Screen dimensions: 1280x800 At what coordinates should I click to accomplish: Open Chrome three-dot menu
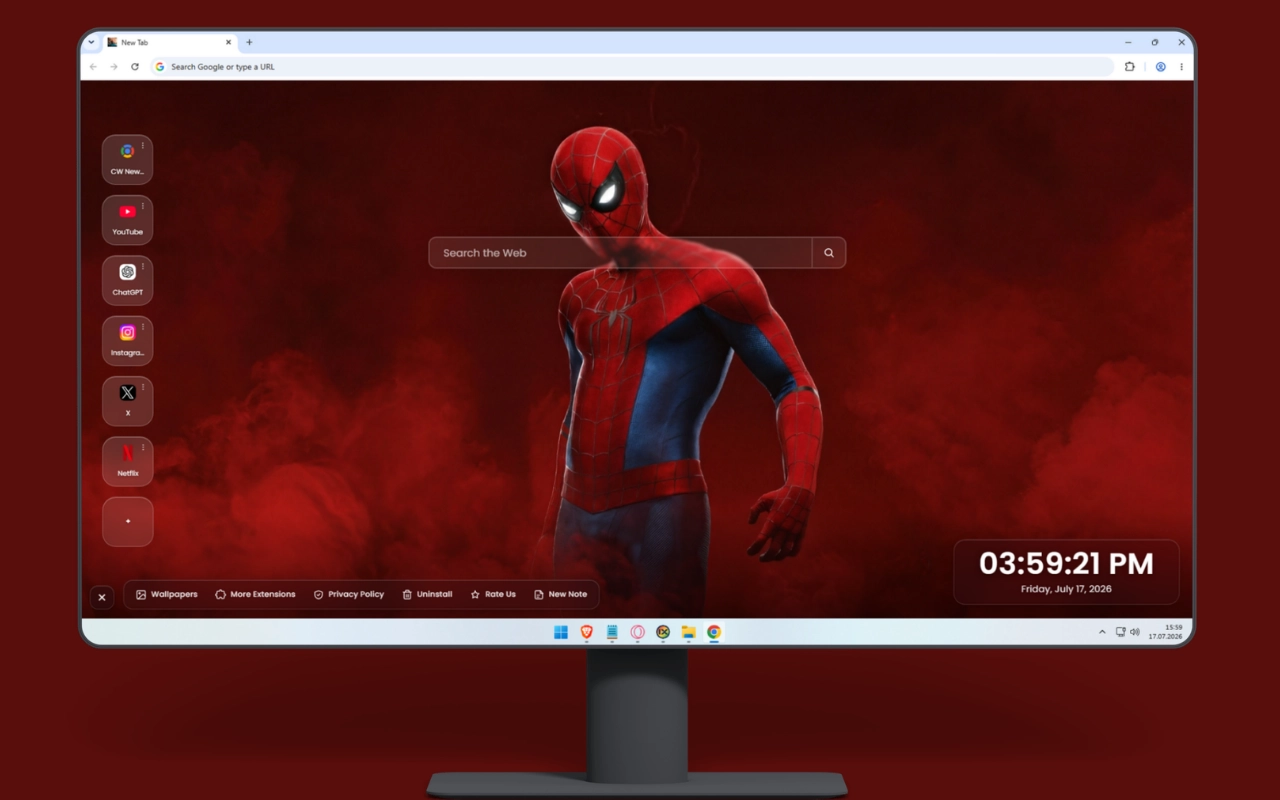[x=1181, y=67]
